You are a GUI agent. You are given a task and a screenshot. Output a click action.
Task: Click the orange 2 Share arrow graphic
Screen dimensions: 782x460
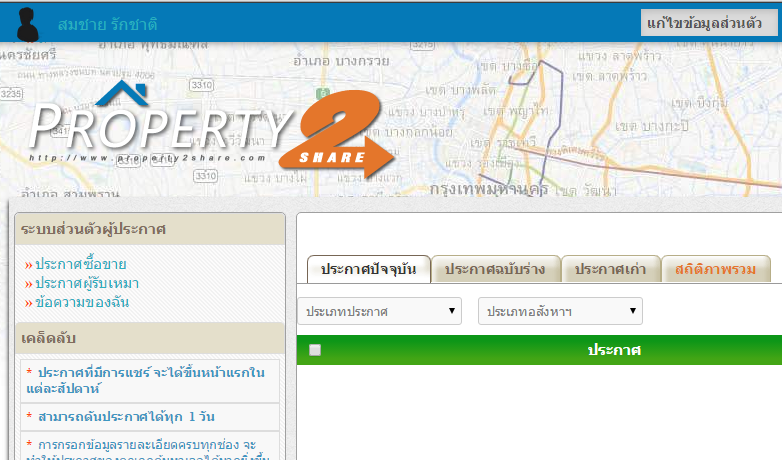338,134
